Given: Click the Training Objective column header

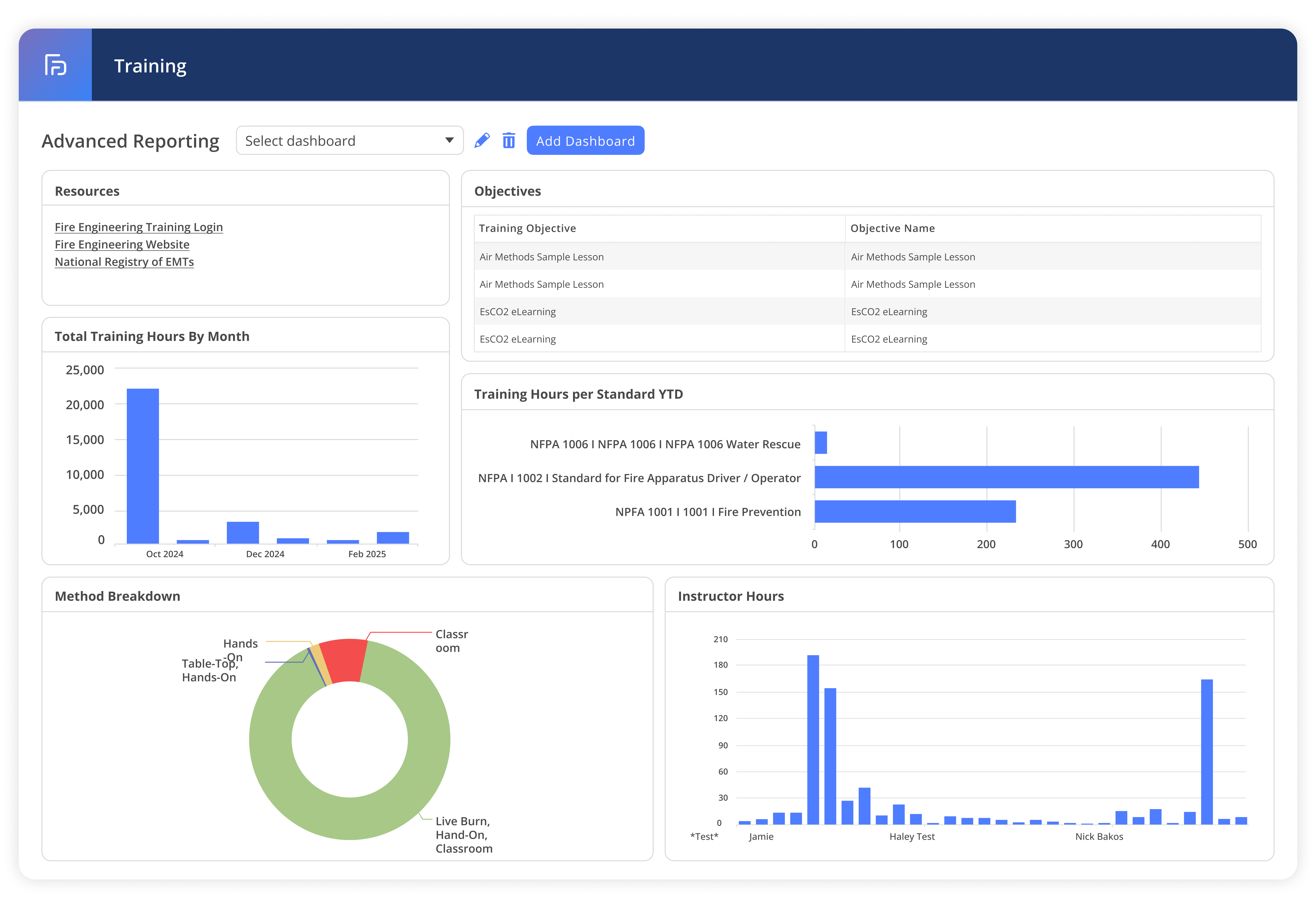Looking at the screenshot, I should pyautogui.click(x=527, y=228).
